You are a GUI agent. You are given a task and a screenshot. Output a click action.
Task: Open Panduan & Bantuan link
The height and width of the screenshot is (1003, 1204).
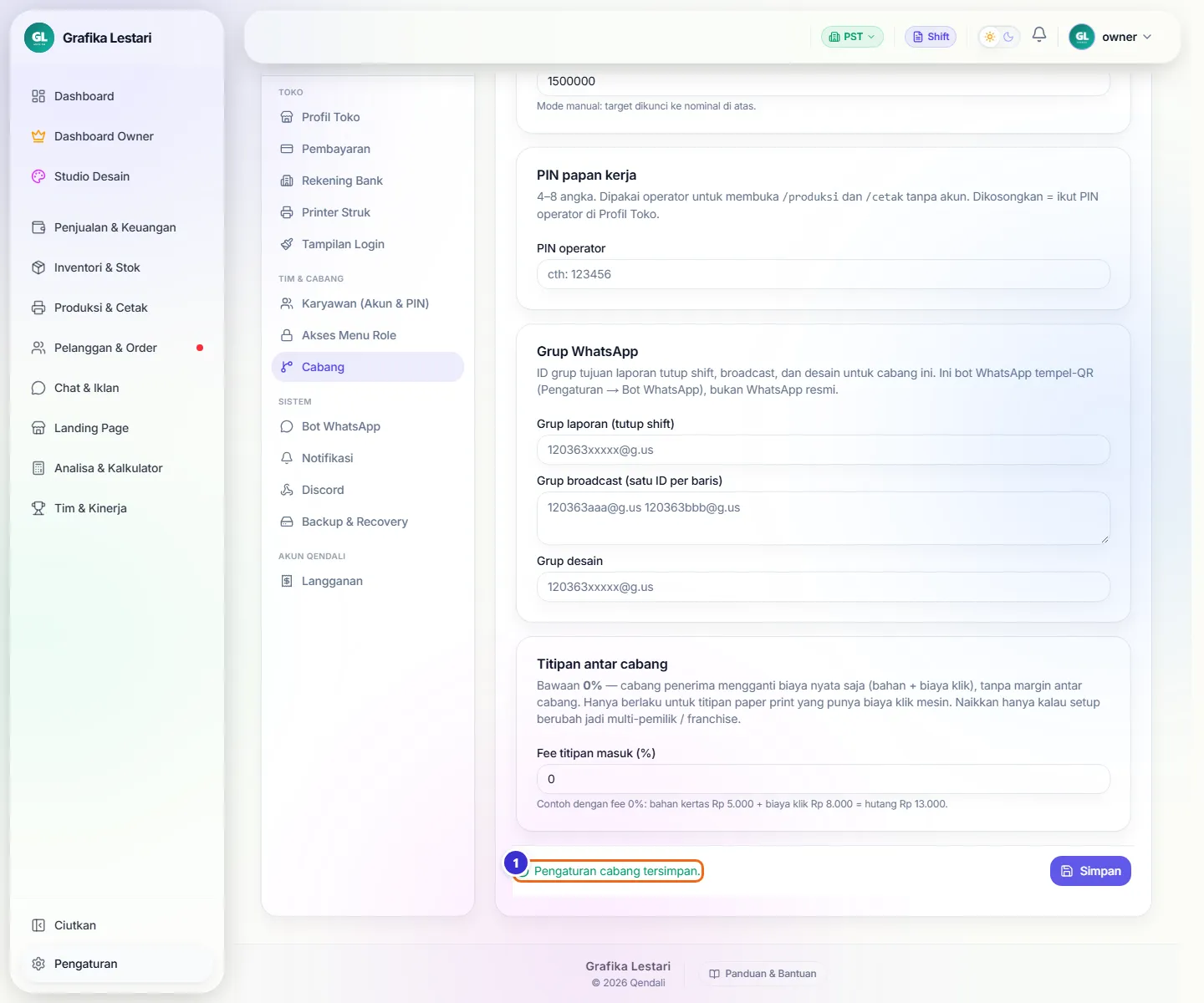pos(763,974)
